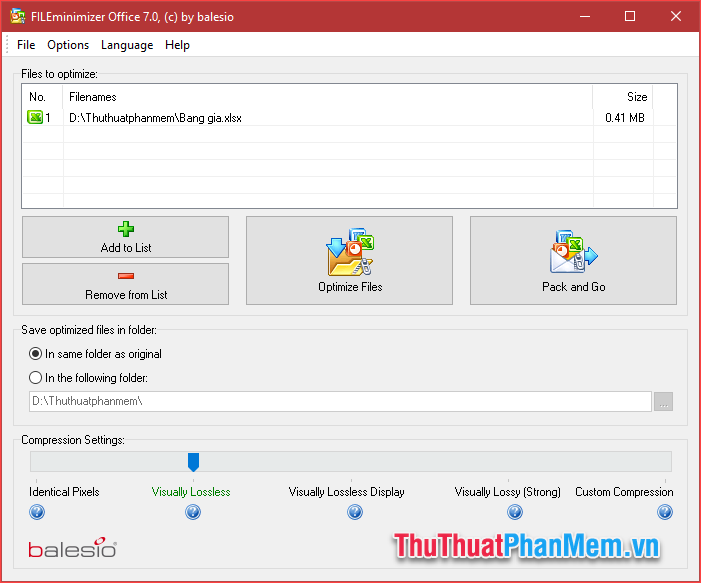Open help for Identical Pixels setting

(37, 512)
